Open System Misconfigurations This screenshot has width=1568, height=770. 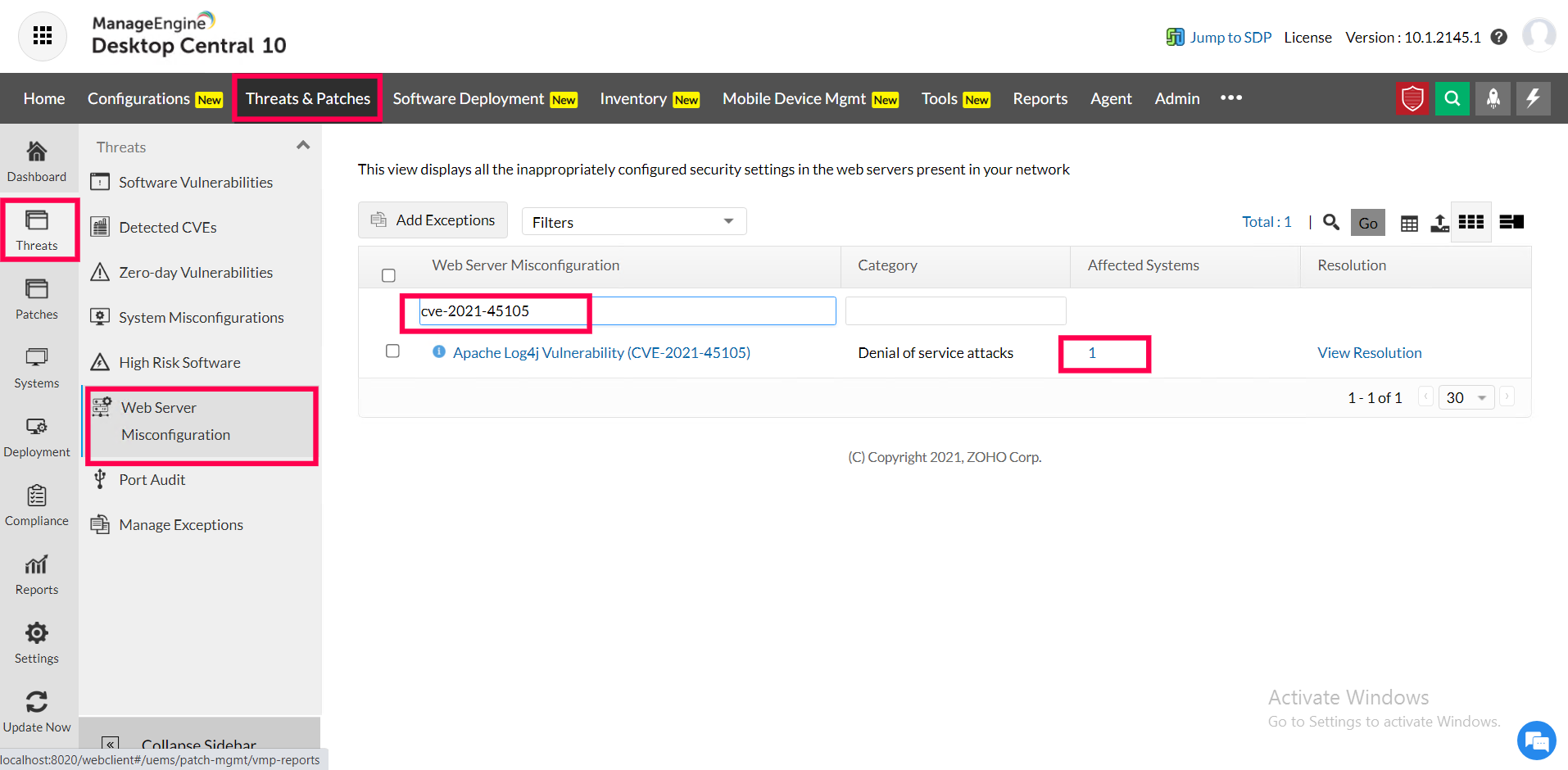click(x=202, y=318)
